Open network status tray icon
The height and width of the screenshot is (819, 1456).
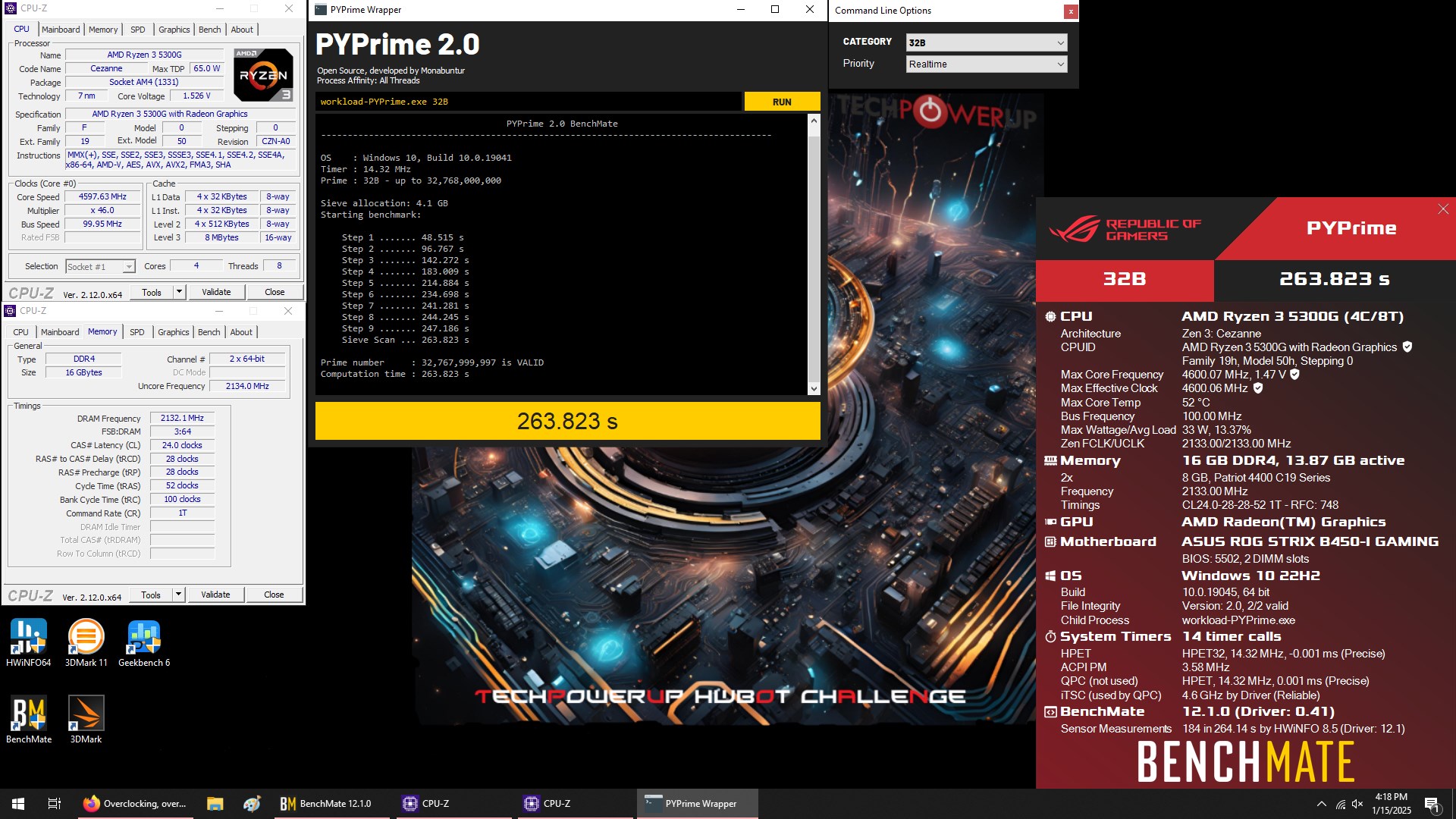(1340, 804)
